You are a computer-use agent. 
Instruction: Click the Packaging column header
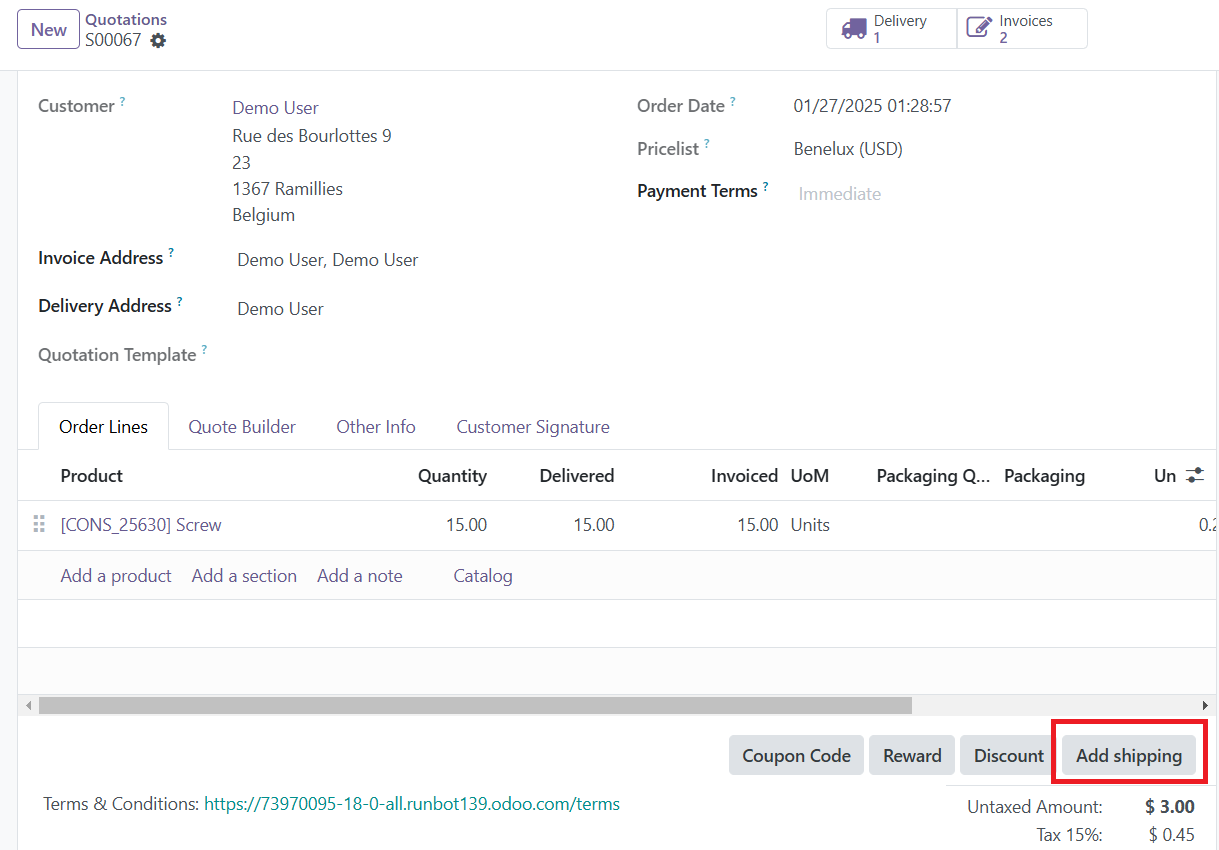(1044, 476)
